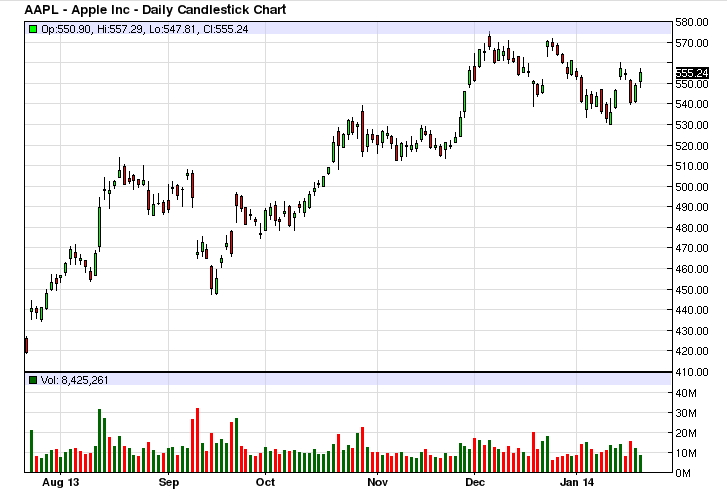
Task: Click the 540.00 price axis label
Action: click(692, 104)
